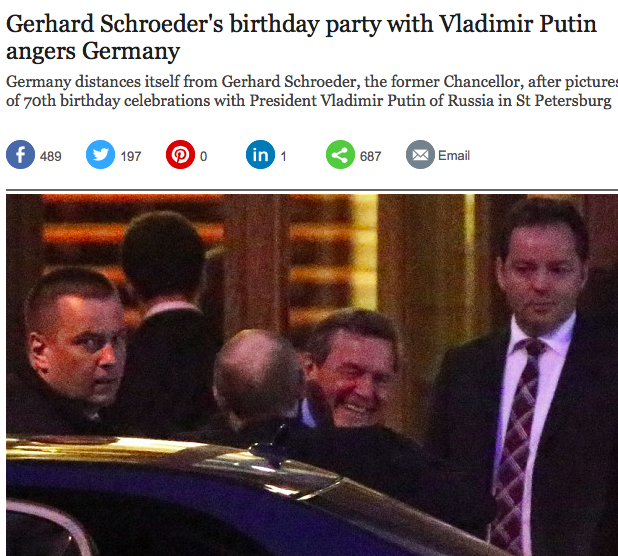Click the smiling man in the photo center
Image resolution: width=618 pixels, height=556 pixels.
pyautogui.click(x=355, y=370)
